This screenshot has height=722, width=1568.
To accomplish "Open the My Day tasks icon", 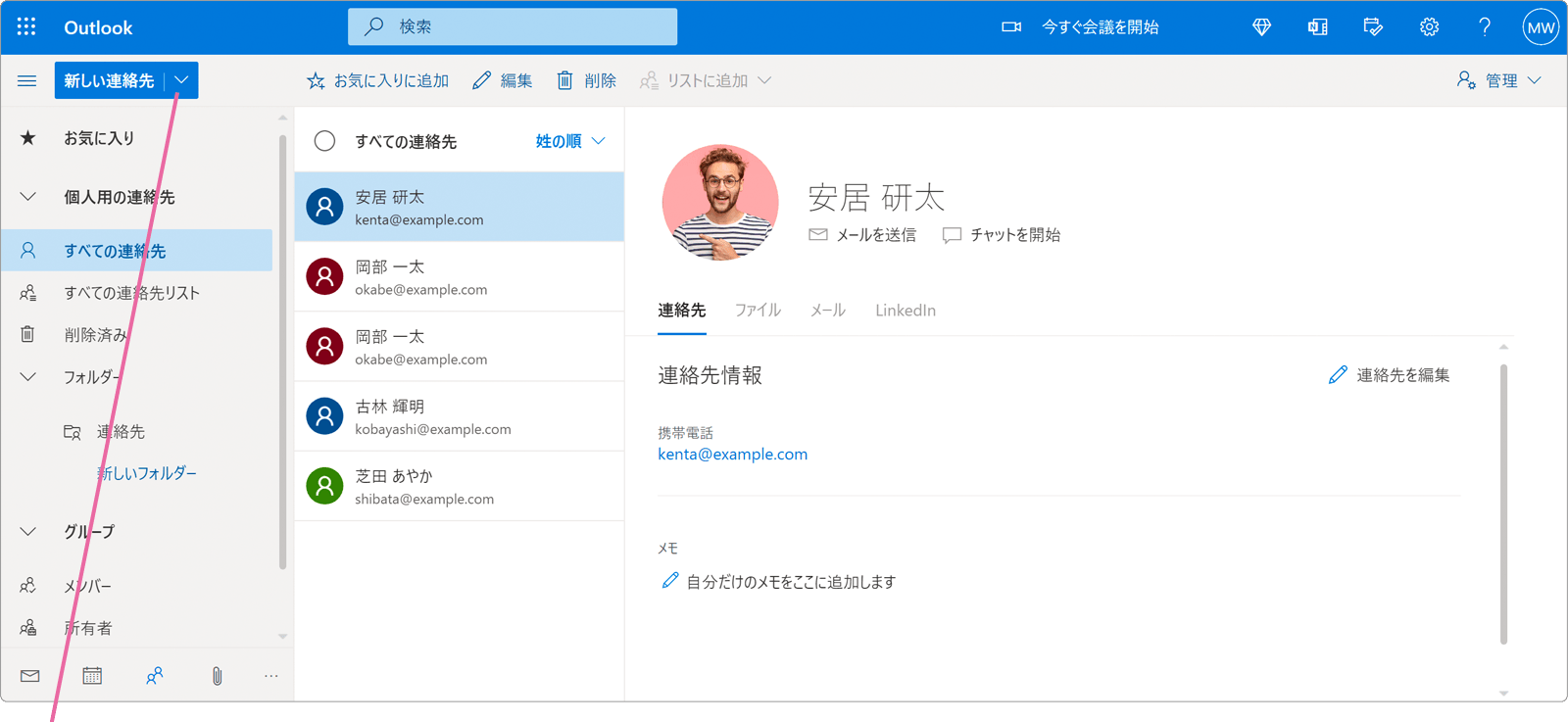I will [x=1373, y=27].
